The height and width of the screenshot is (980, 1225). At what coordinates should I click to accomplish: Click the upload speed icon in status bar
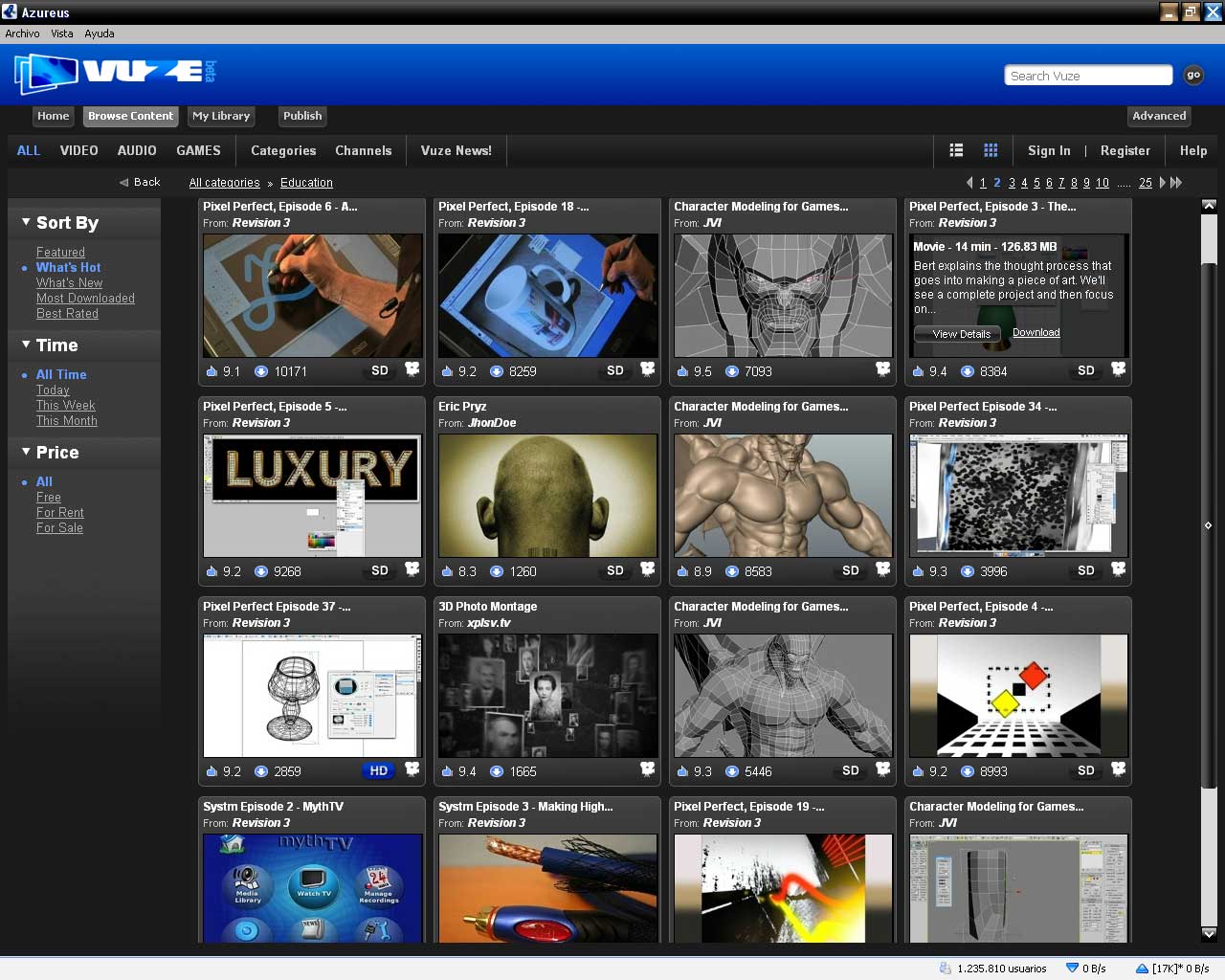(x=1141, y=968)
